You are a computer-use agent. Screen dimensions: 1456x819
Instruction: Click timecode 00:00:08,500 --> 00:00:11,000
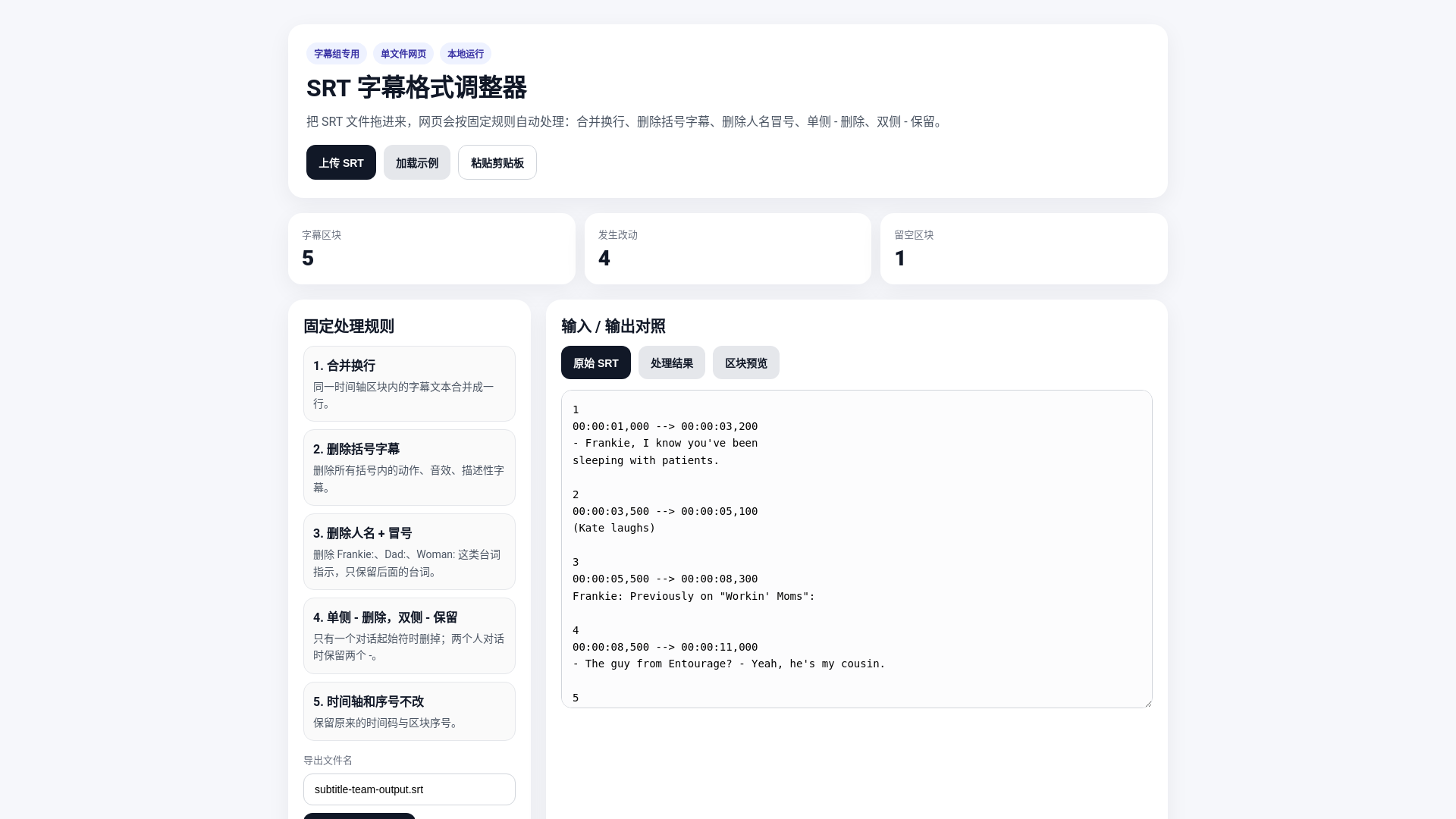point(665,647)
